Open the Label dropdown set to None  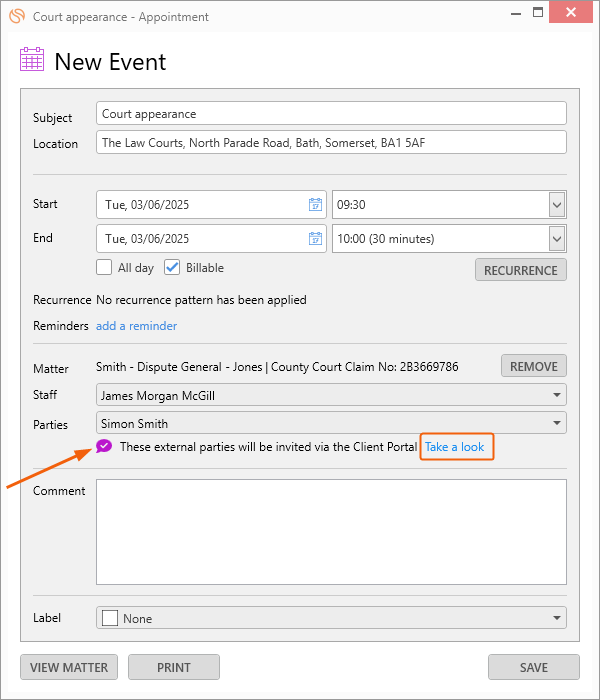331,618
